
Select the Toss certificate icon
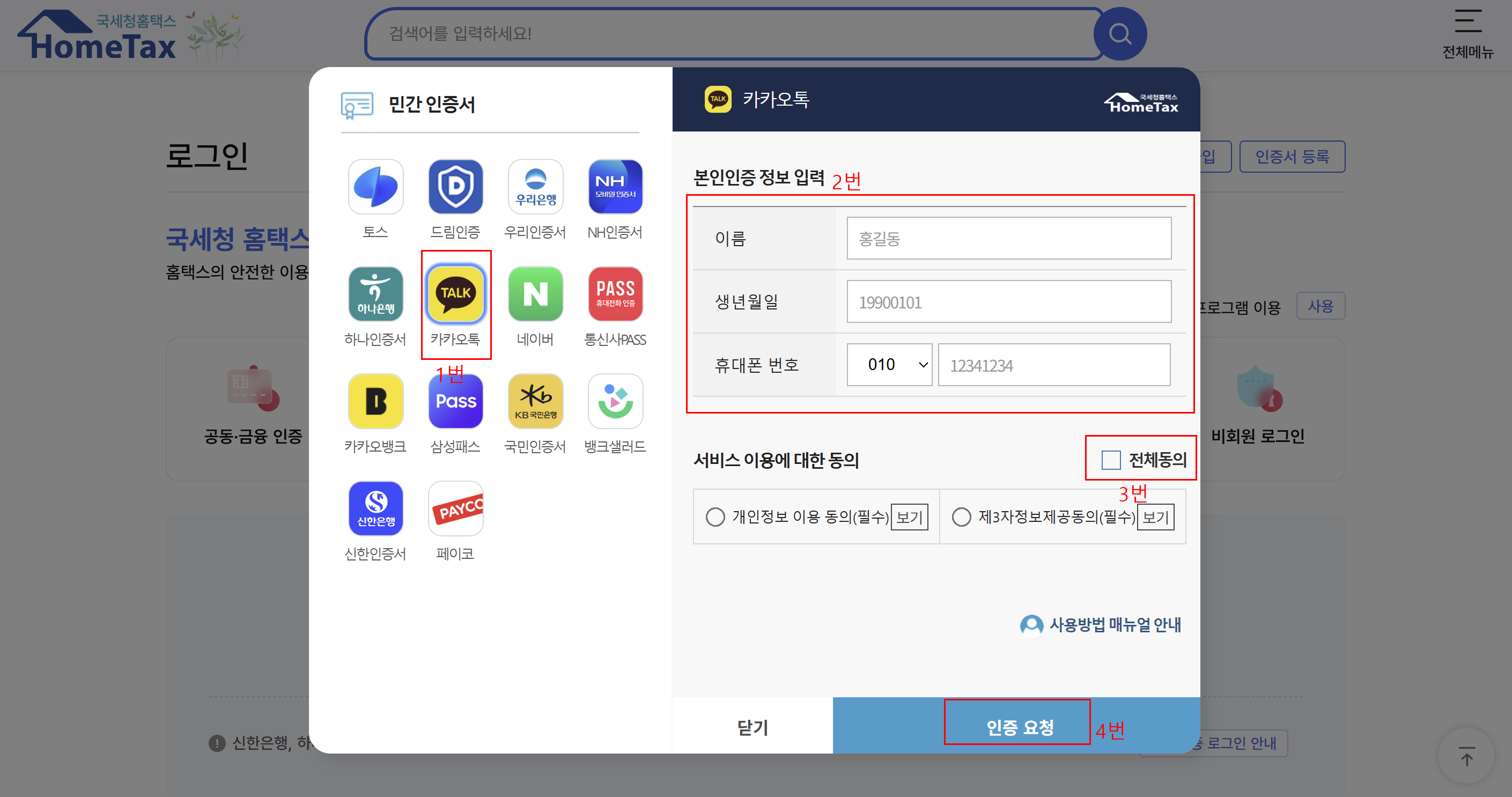375,187
